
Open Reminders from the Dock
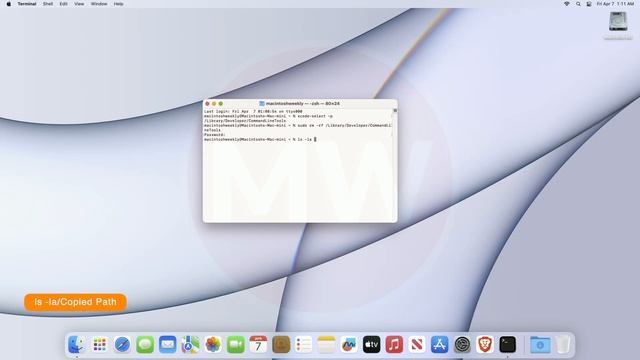tap(304, 345)
